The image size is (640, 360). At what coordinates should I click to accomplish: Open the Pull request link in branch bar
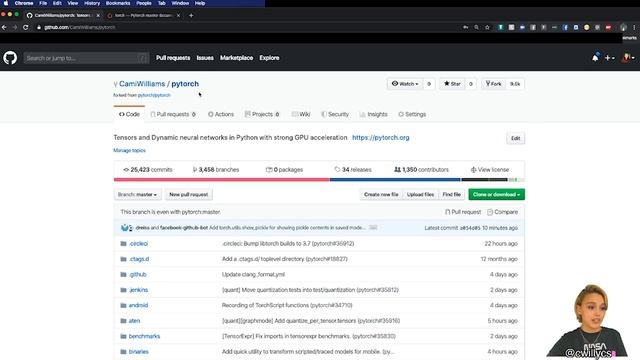(463, 212)
